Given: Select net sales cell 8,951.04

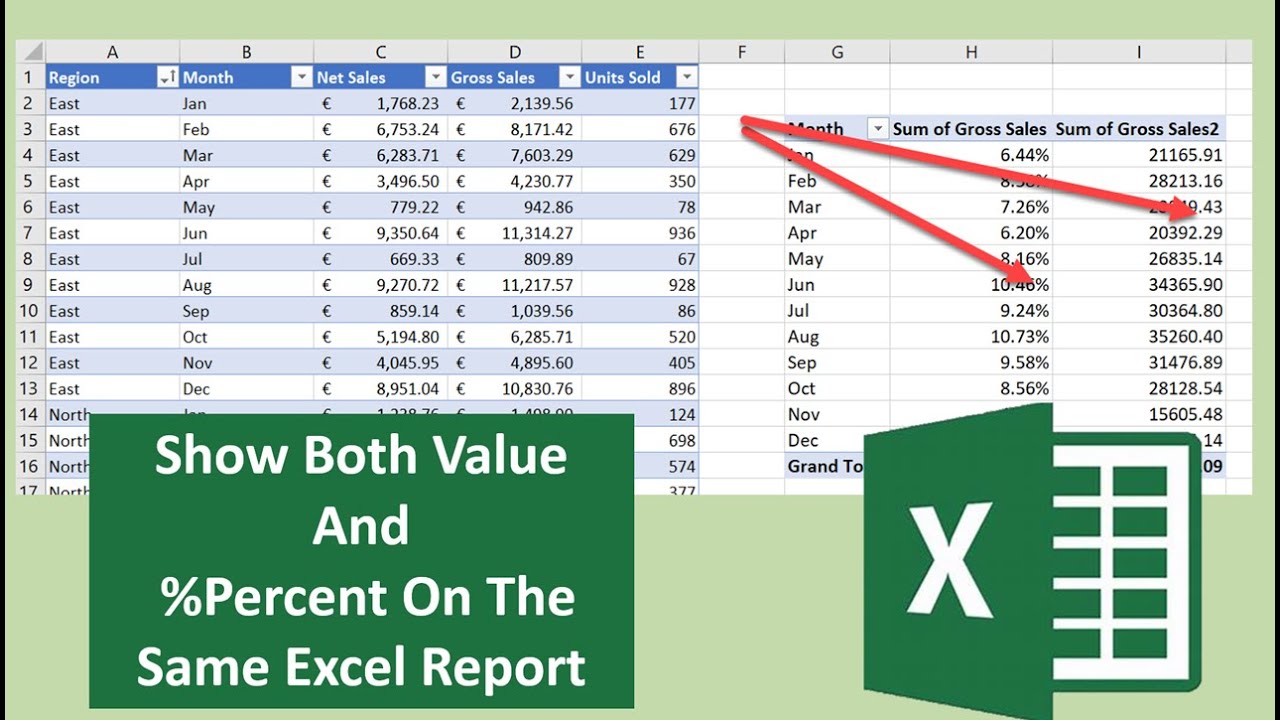Looking at the screenshot, I should [x=381, y=389].
